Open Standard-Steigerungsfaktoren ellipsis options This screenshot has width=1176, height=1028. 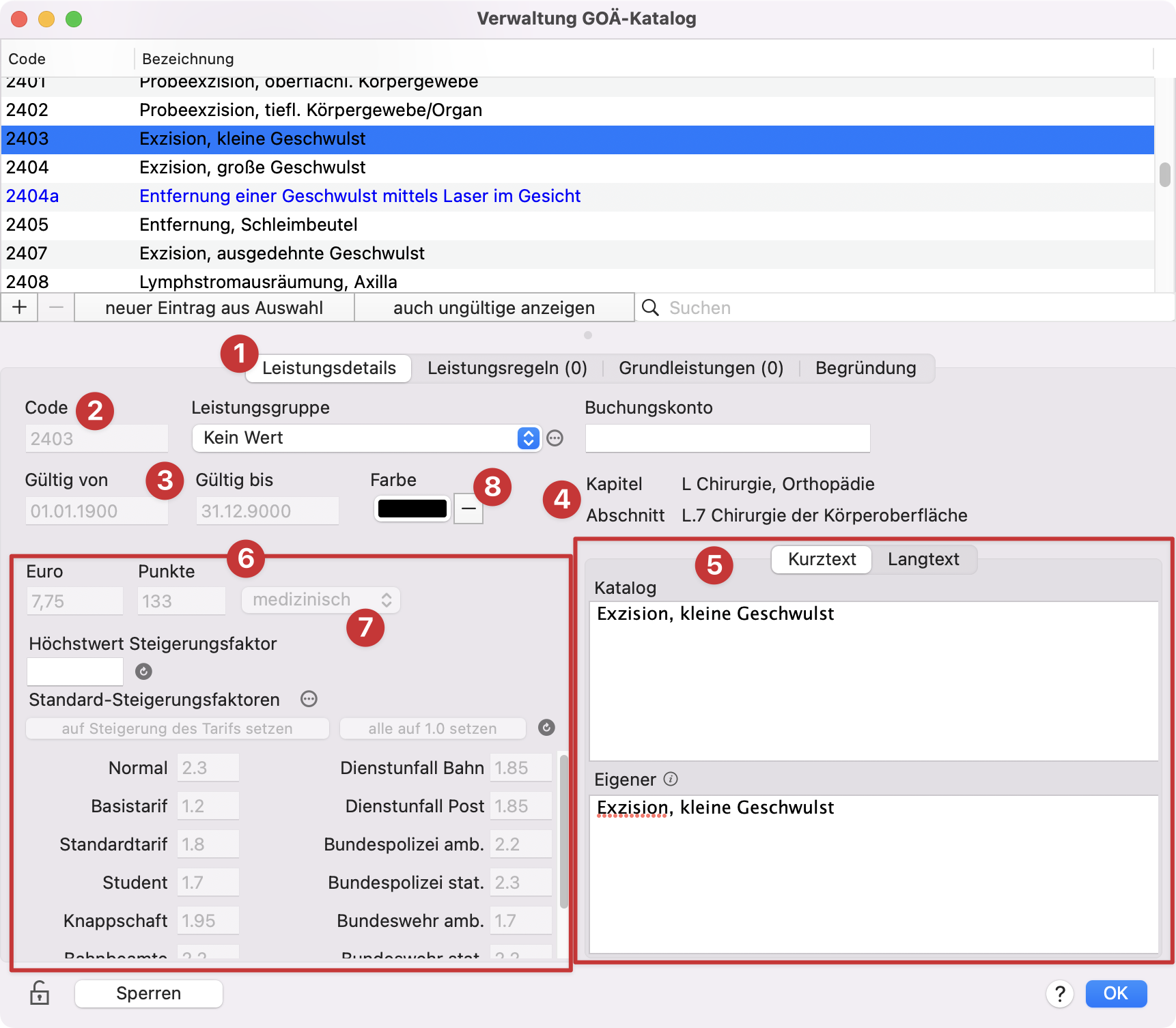pyautogui.click(x=309, y=699)
